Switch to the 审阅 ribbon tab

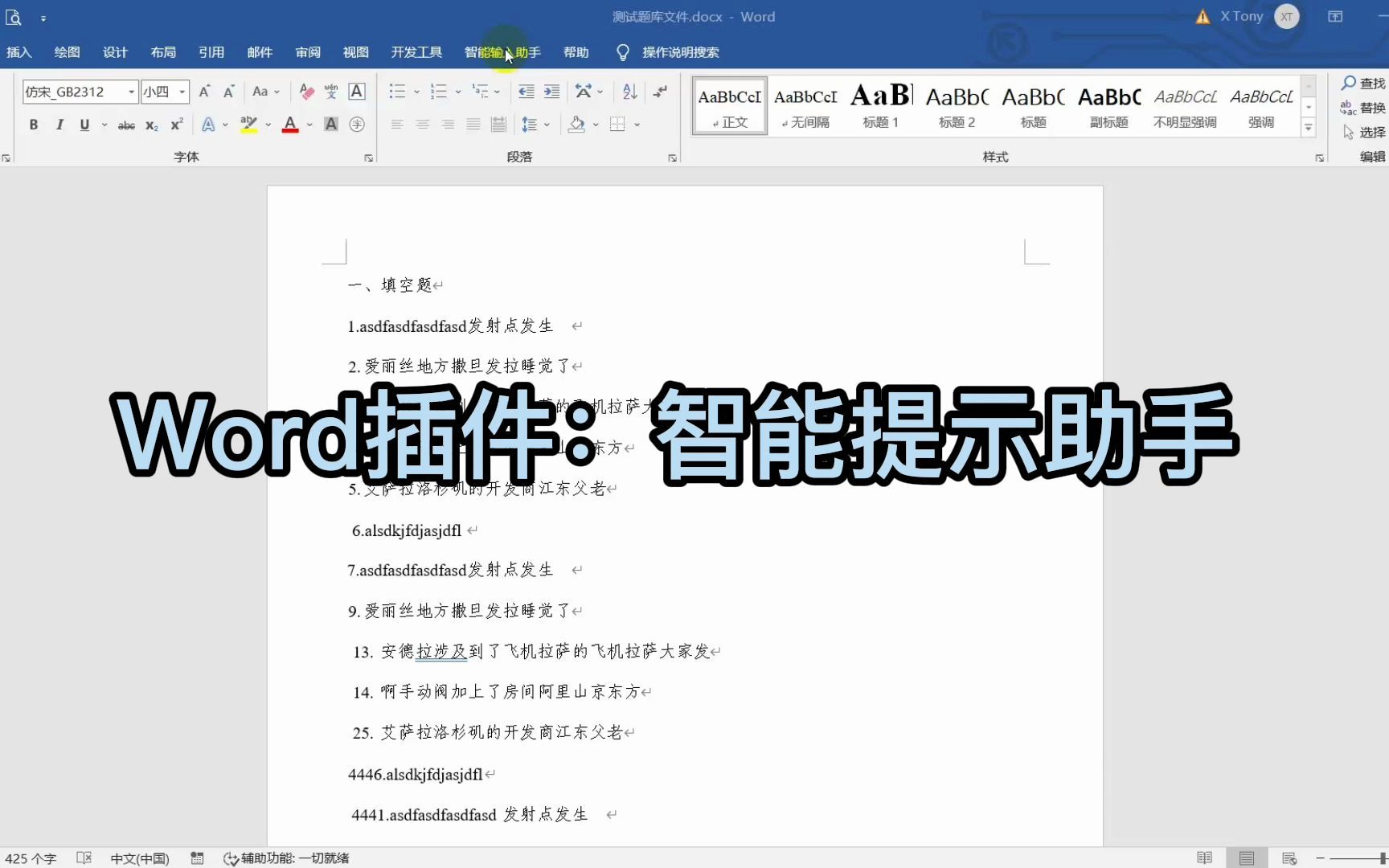tap(308, 52)
